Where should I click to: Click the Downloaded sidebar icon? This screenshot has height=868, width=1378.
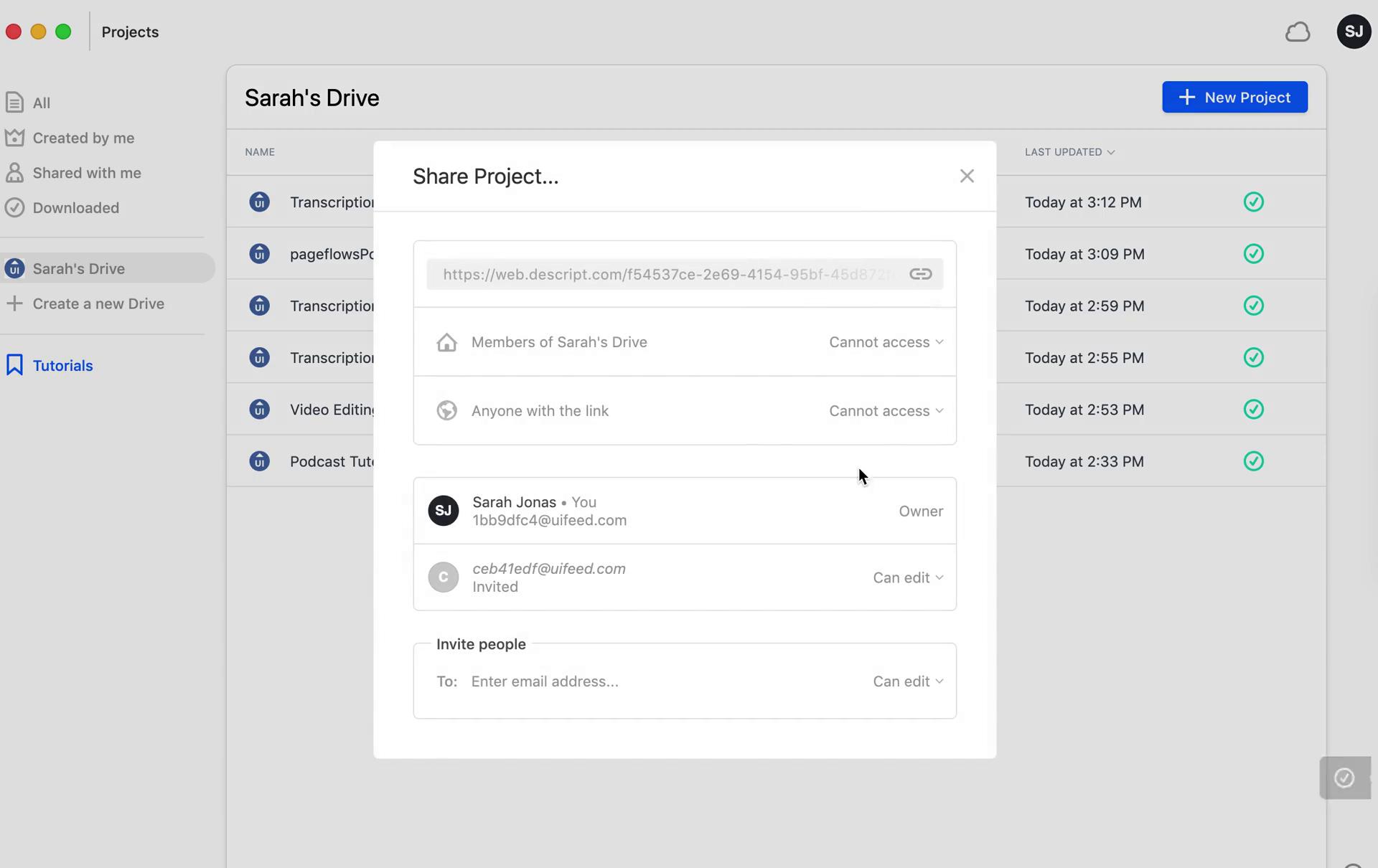pyautogui.click(x=14, y=207)
